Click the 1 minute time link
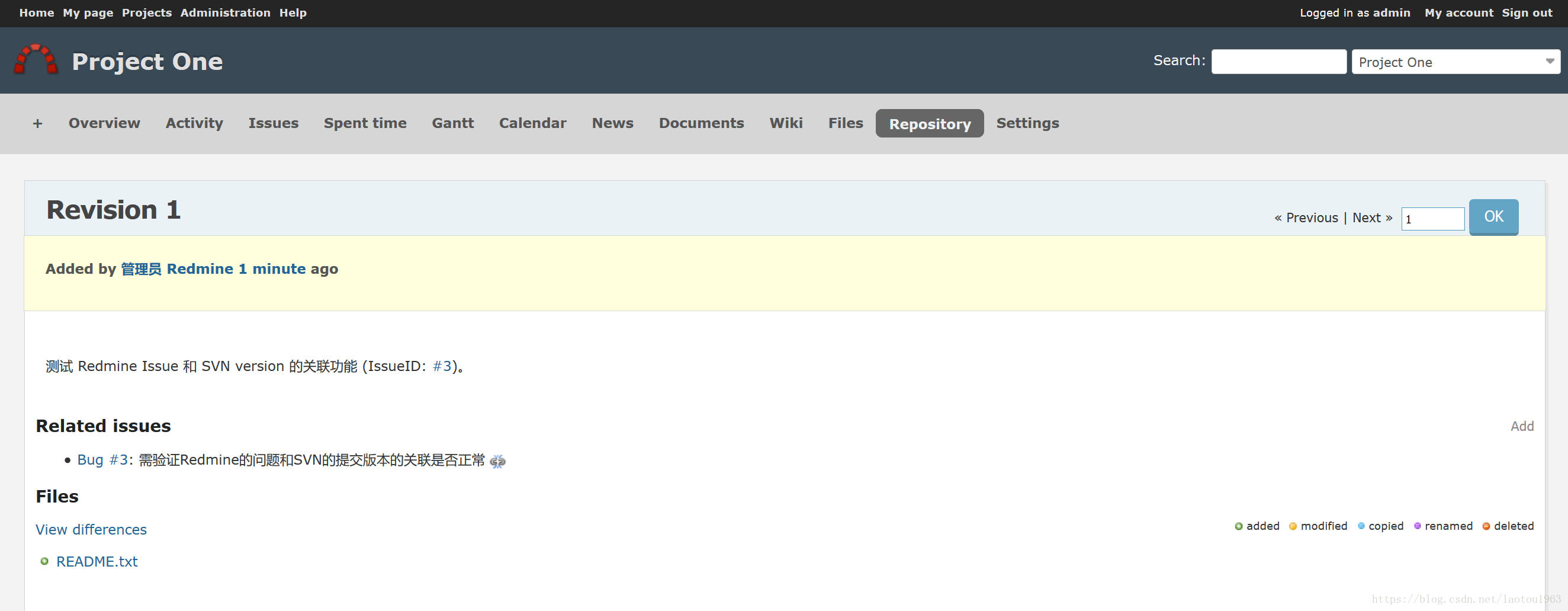Image resolution: width=1568 pixels, height=611 pixels. pos(271,268)
